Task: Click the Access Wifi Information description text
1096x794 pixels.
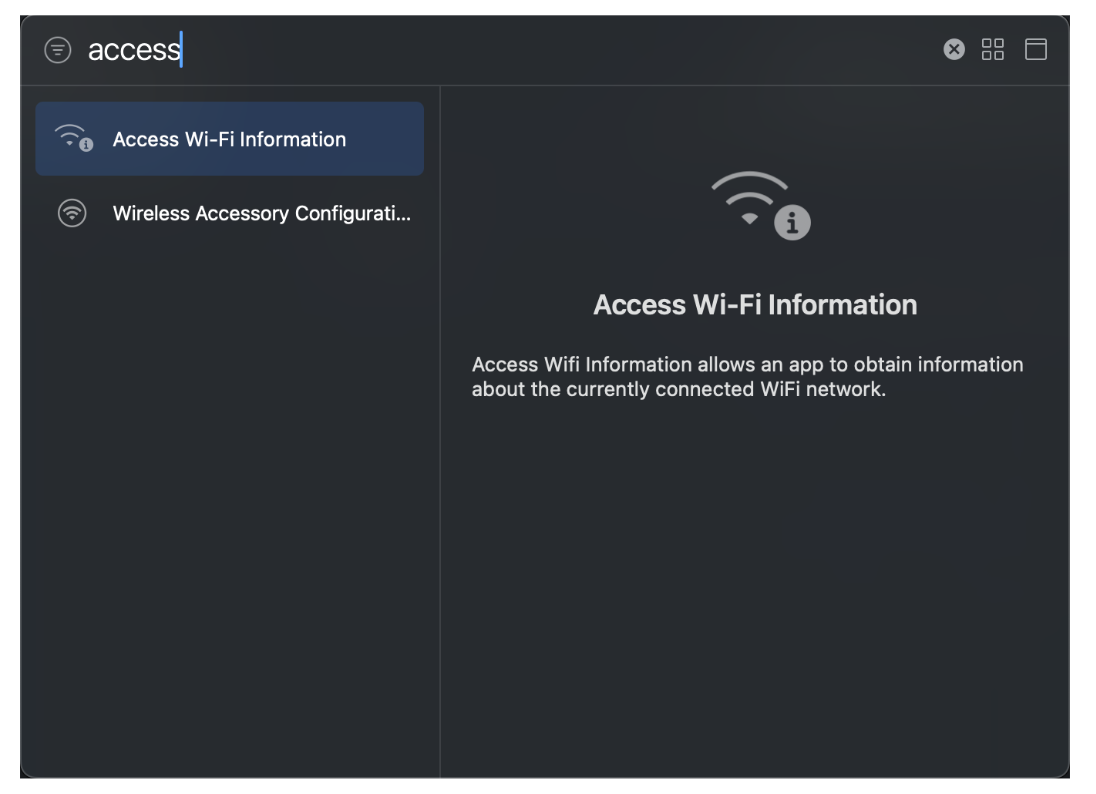Action: (747, 377)
